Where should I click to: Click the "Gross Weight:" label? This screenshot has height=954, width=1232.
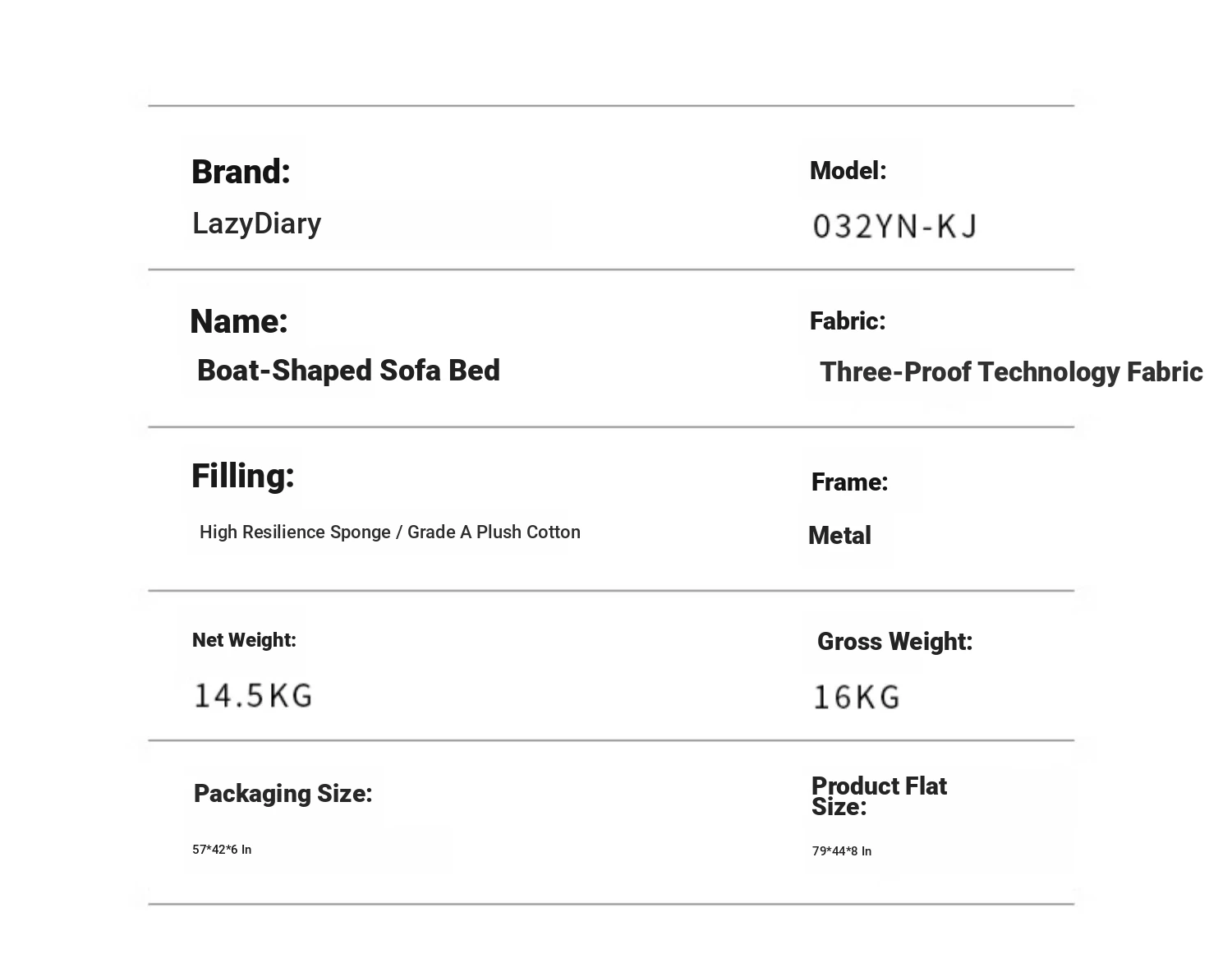pyautogui.click(x=894, y=642)
